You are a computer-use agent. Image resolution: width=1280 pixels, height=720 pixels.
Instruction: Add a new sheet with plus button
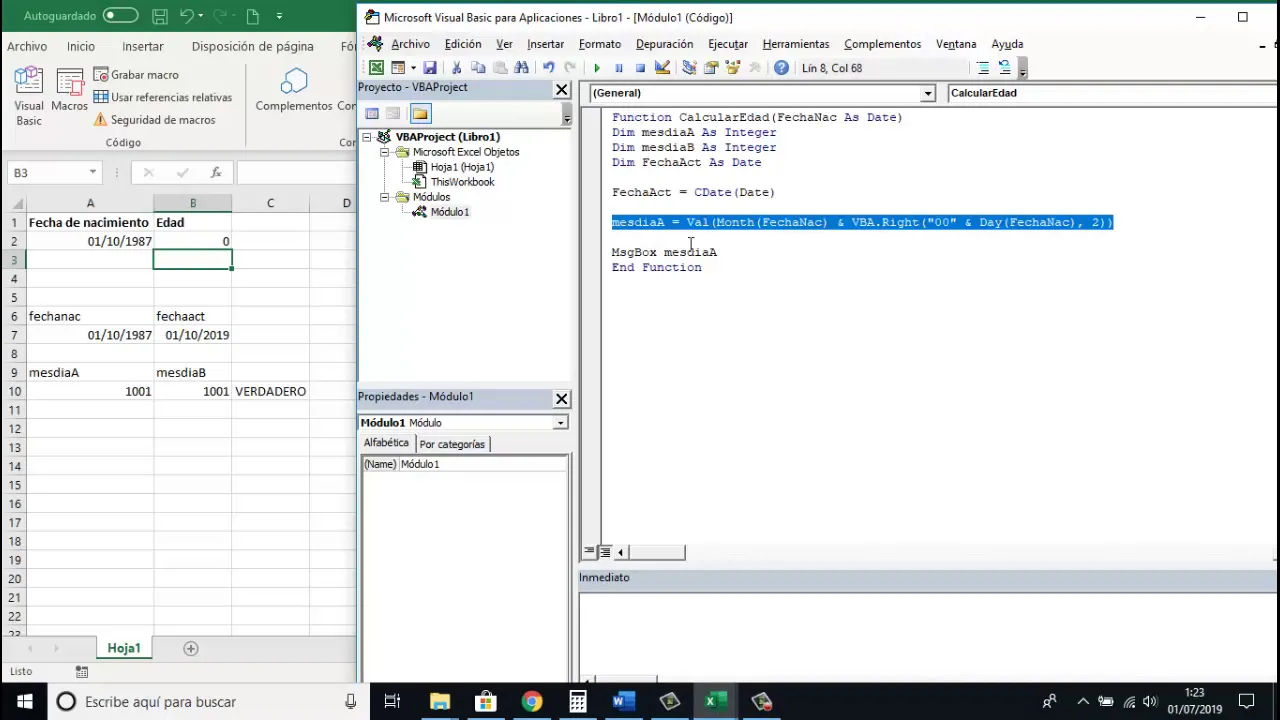pyautogui.click(x=191, y=648)
